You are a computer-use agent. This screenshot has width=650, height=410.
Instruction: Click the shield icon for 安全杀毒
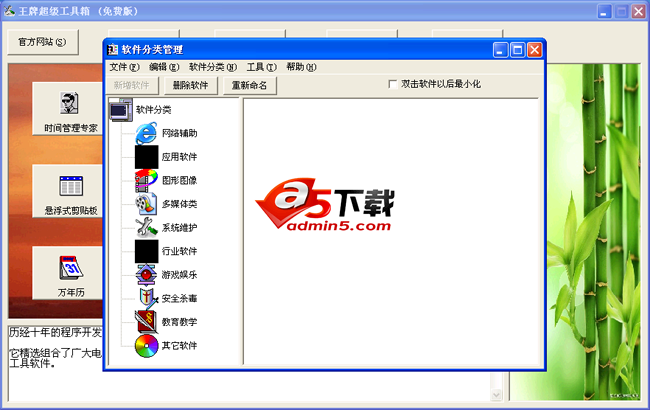click(x=148, y=298)
